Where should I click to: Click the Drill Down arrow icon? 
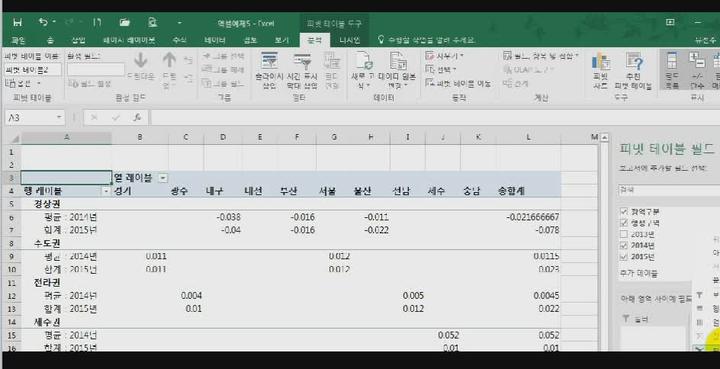click(x=141, y=61)
